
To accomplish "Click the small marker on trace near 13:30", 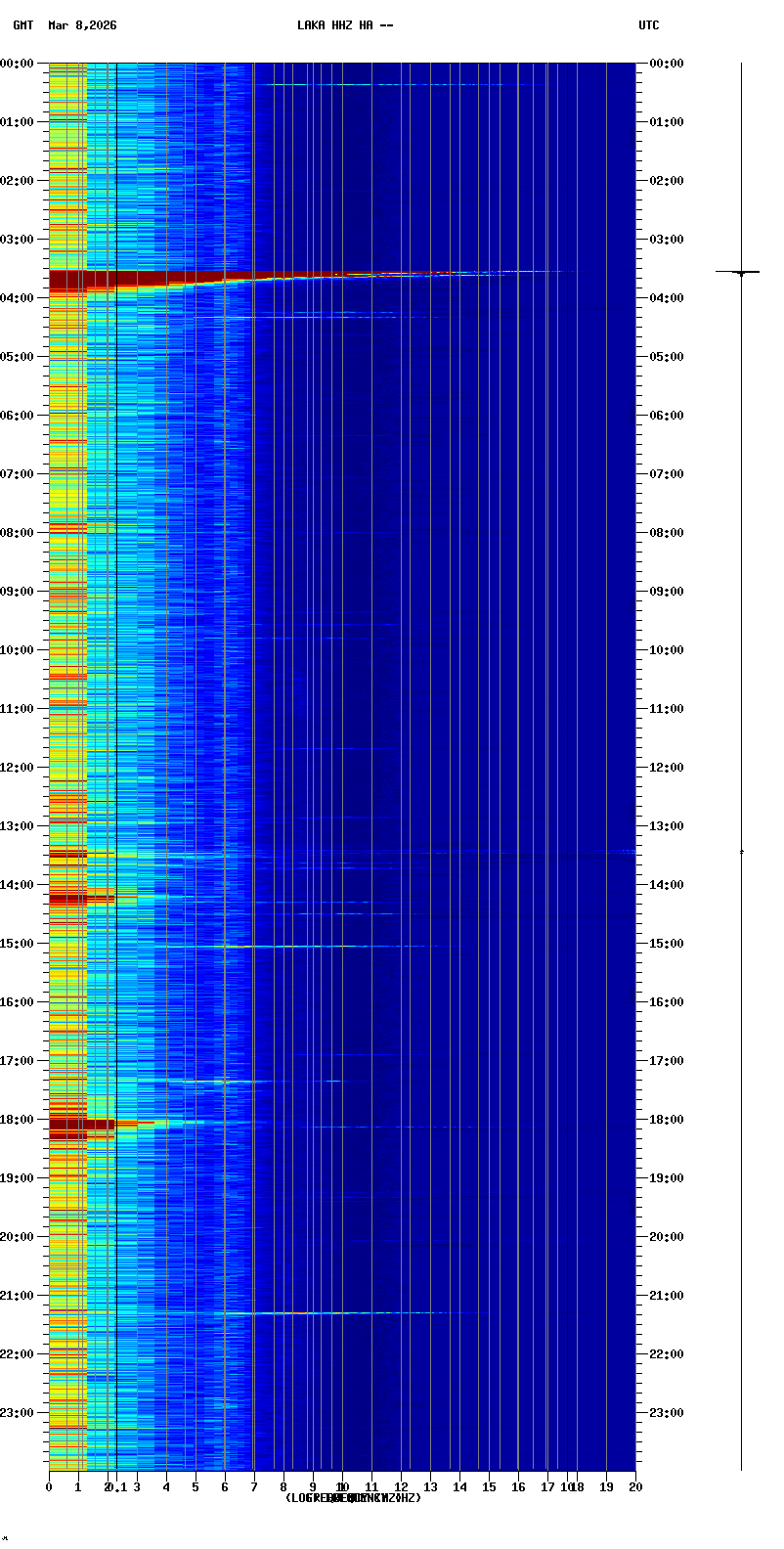I will pos(741,853).
